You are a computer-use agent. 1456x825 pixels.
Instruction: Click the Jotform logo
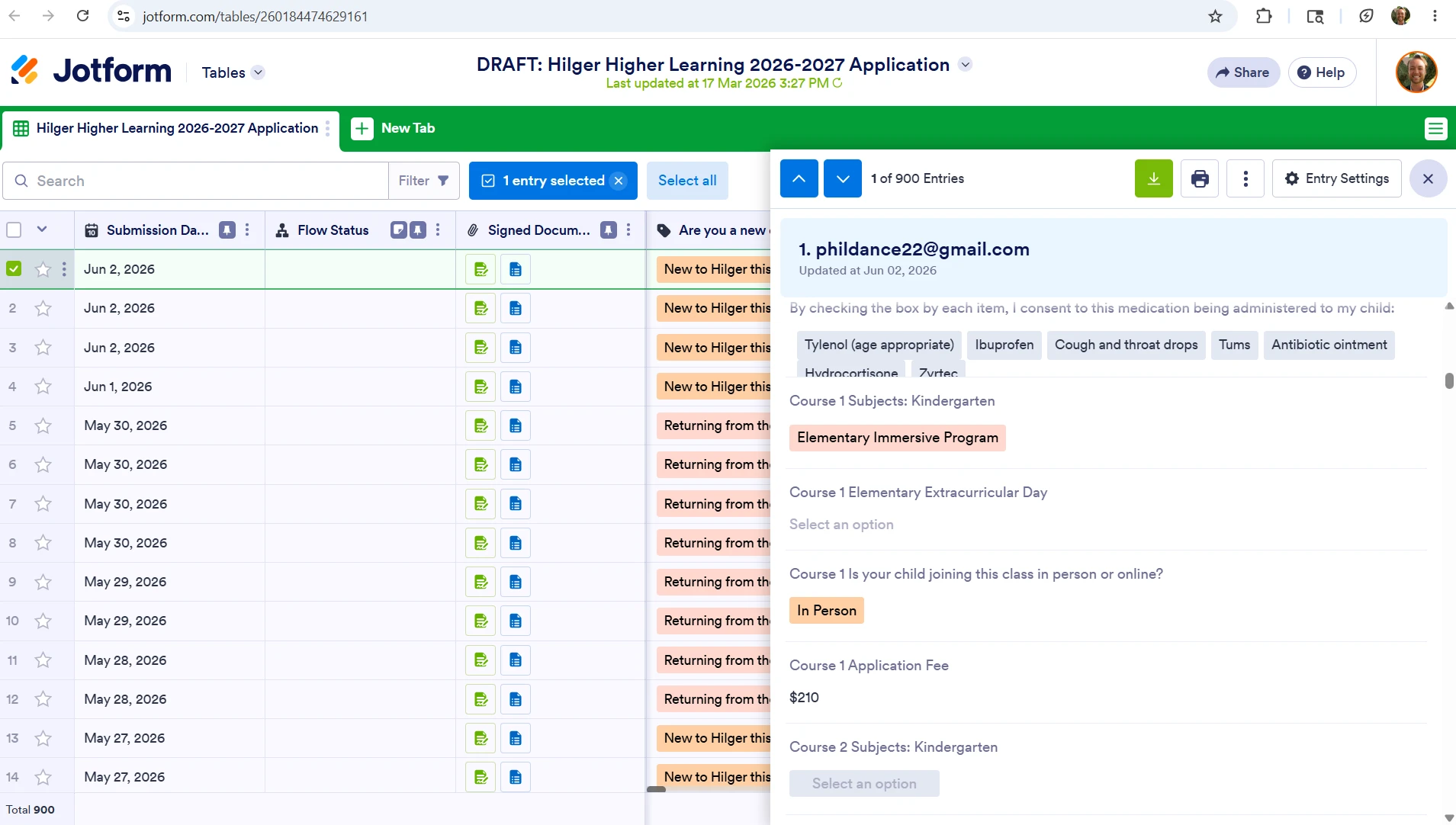coord(92,71)
